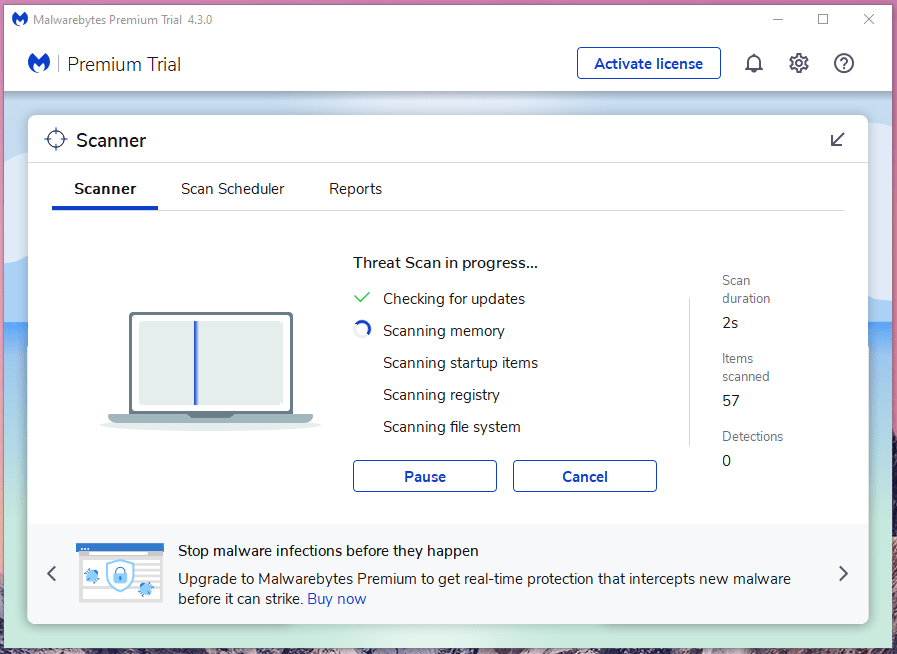Click the malware protection promo thumbnail
This screenshot has width=897, height=654.
[120, 573]
